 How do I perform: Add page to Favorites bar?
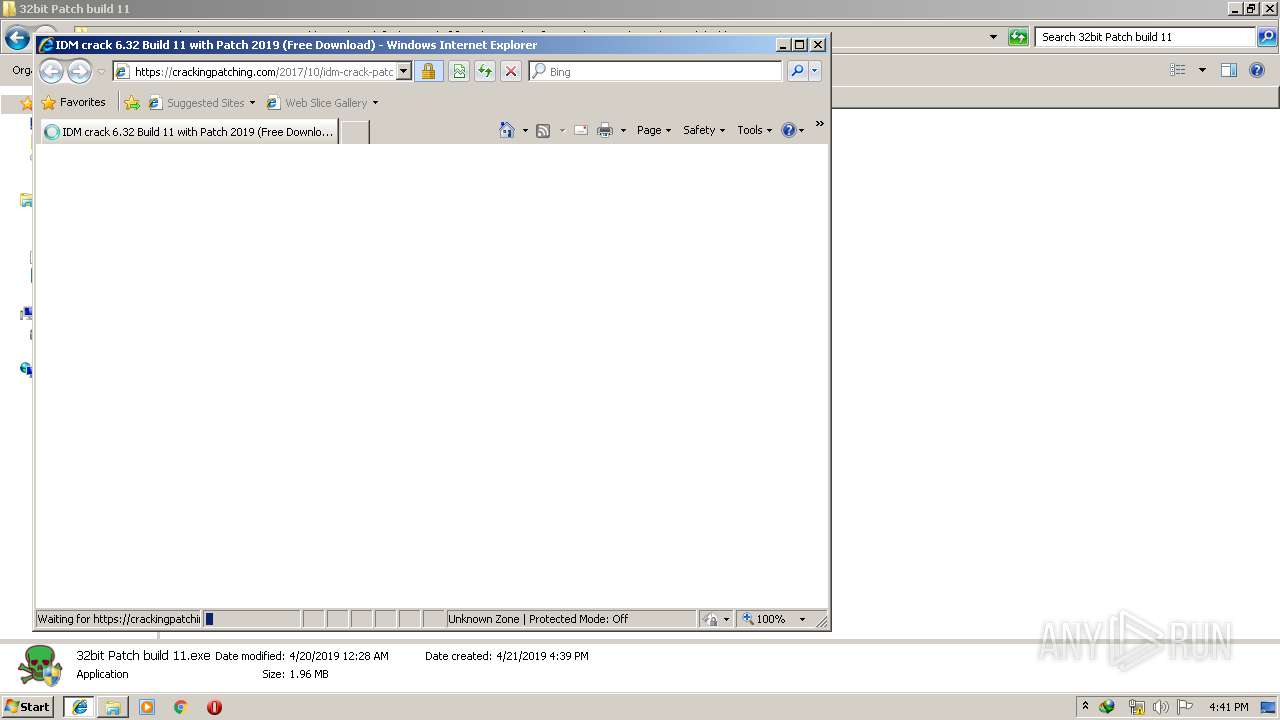132,103
